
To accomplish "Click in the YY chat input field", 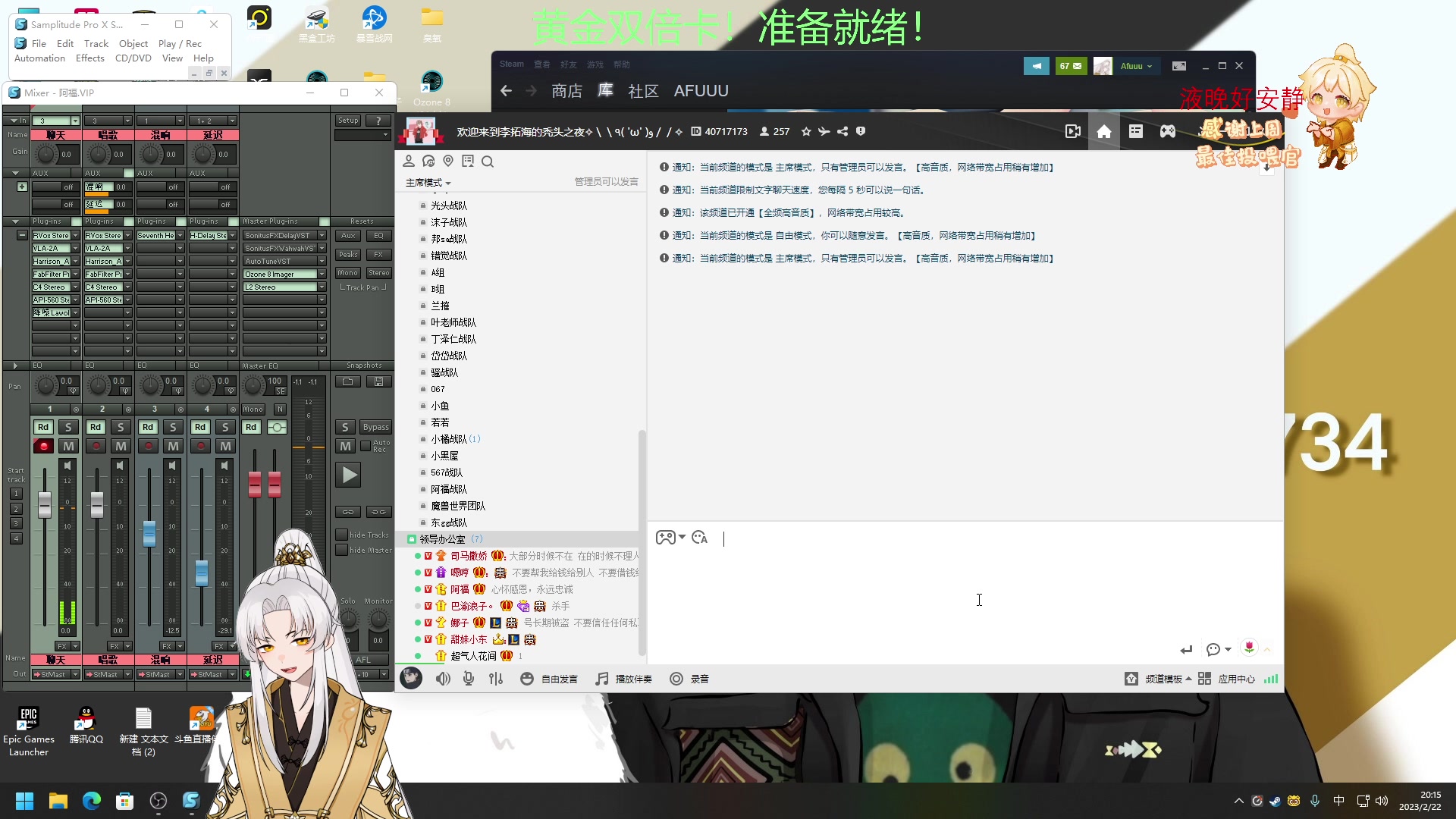I will point(965,591).
